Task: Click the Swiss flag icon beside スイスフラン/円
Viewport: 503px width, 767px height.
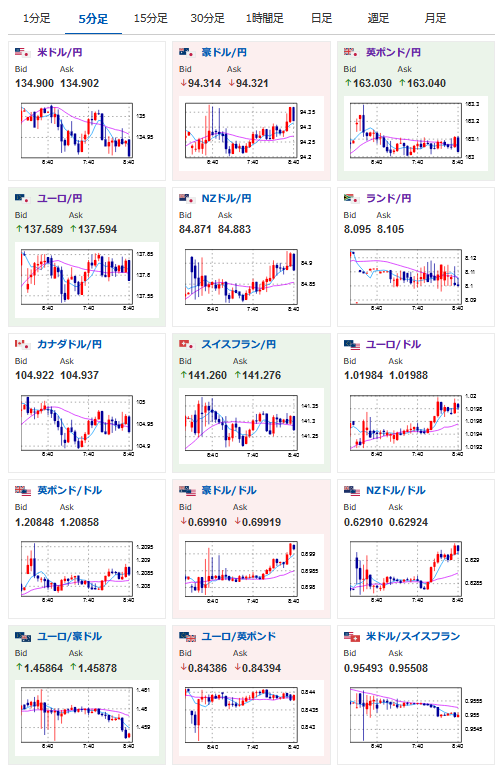Action: pos(187,344)
